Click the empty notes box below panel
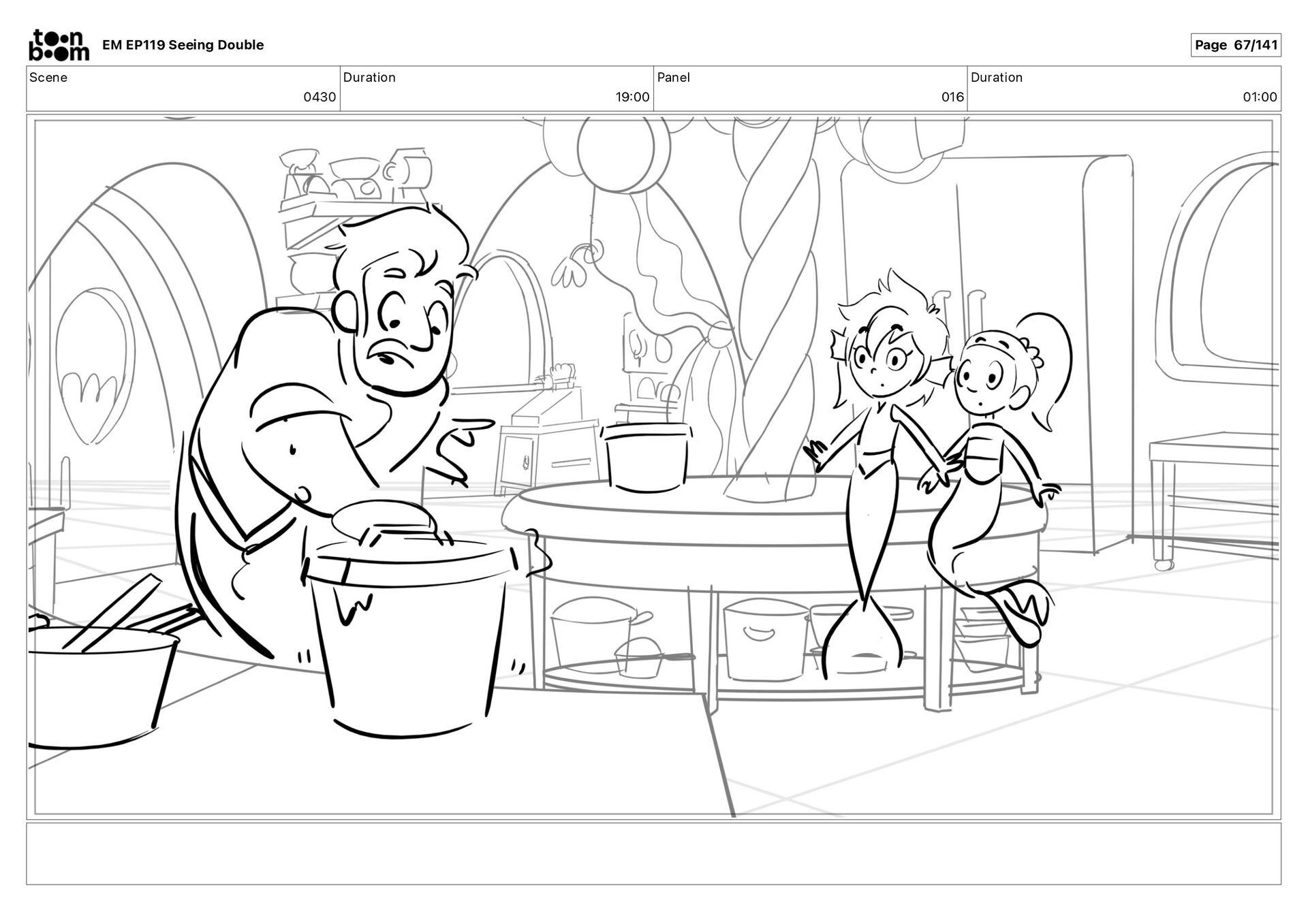 [653, 854]
